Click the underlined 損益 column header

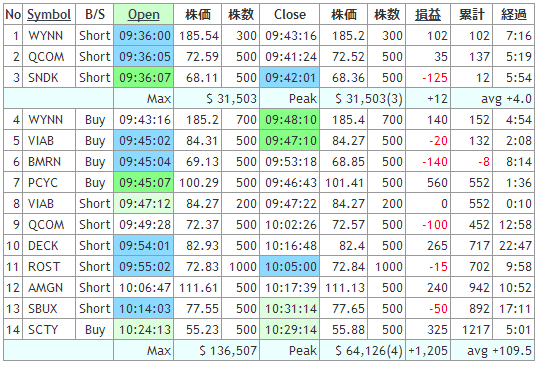[428, 15]
